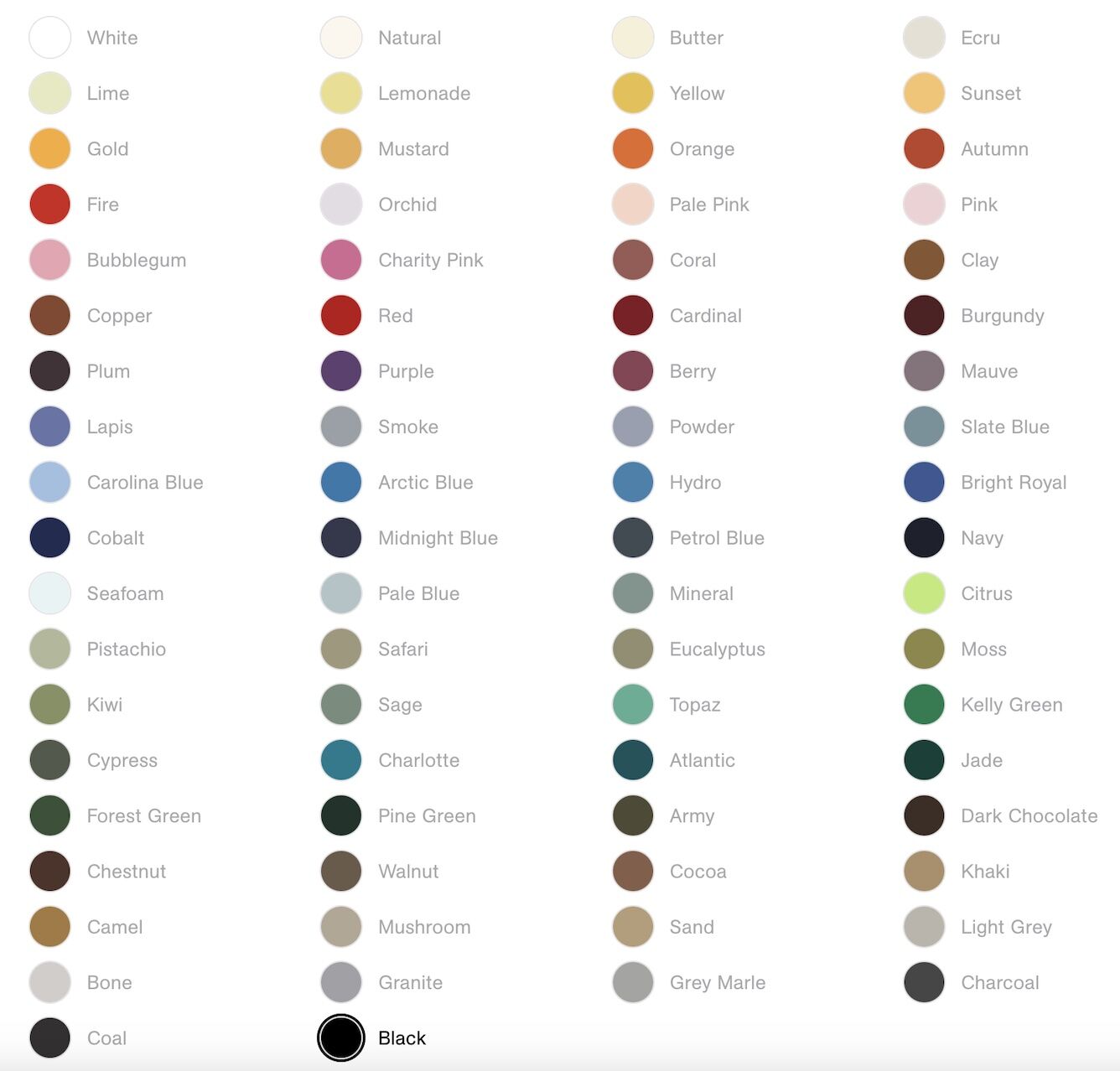The image size is (1120, 1071).
Task: Click the Burgundy color swatch
Action: [x=924, y=316]
